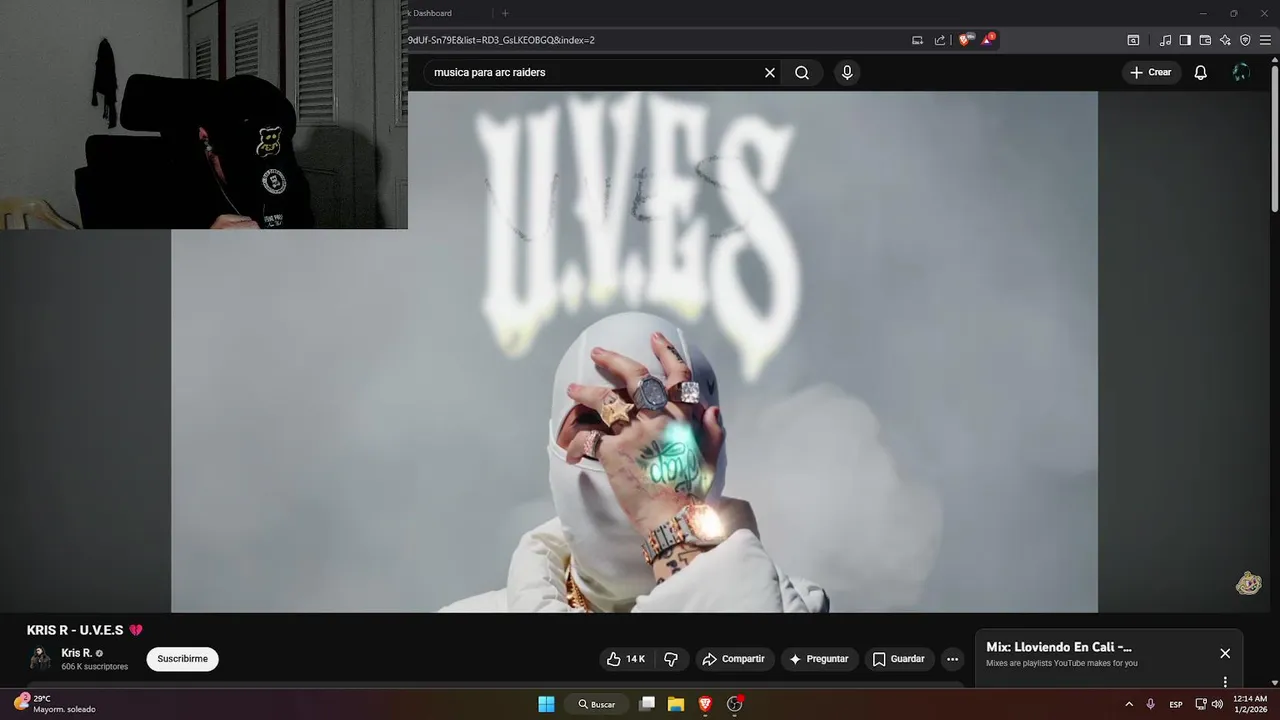Switch to Brave browser on taskbar
The width and height of the screenshot is (1280, 720).
[x=705, y=704]
